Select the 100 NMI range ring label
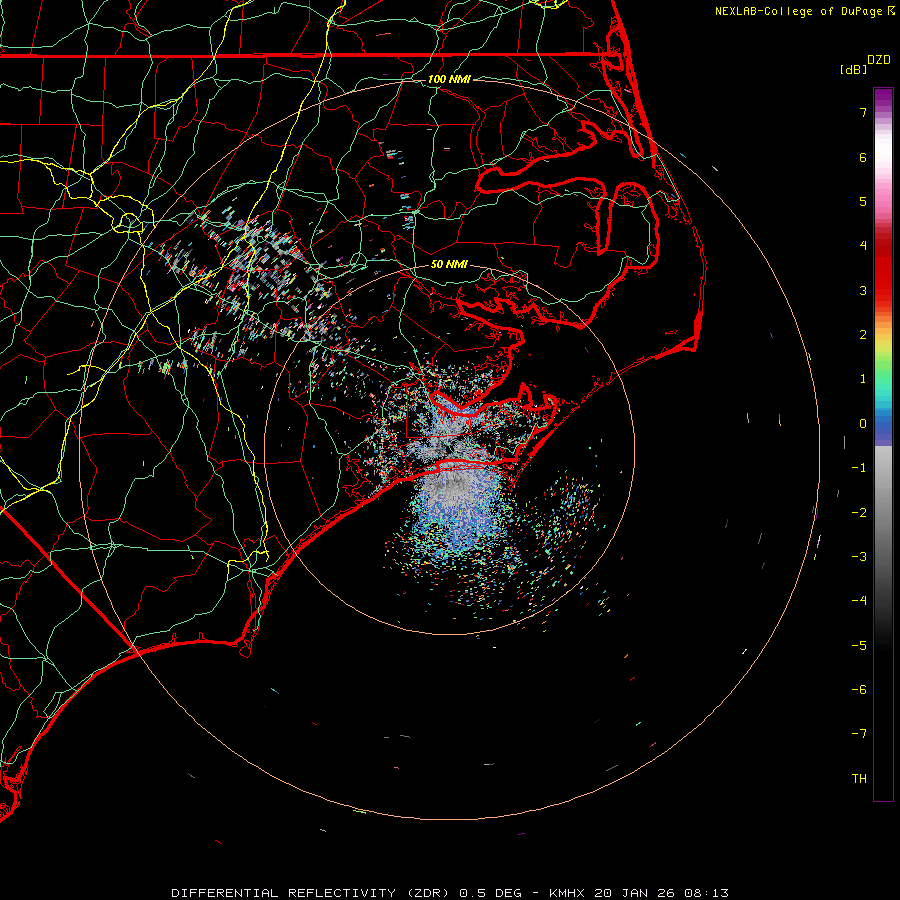 [449, 79]
